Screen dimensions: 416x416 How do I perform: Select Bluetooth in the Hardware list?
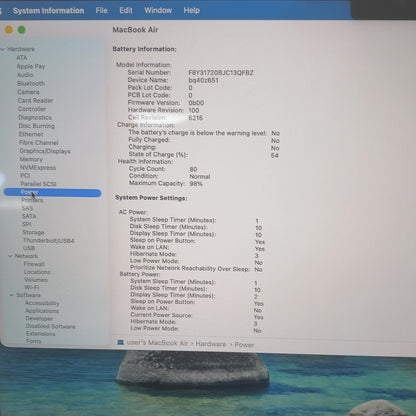tap(31, 83)
